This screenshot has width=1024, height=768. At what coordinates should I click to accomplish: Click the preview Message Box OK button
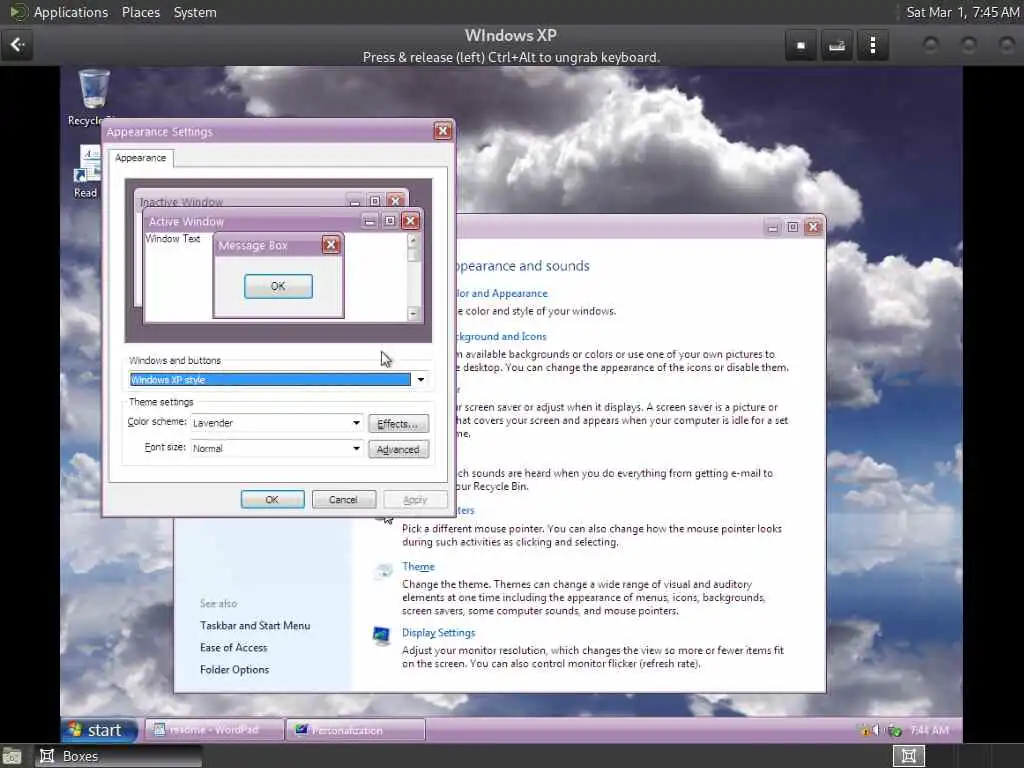coord(278,286)
